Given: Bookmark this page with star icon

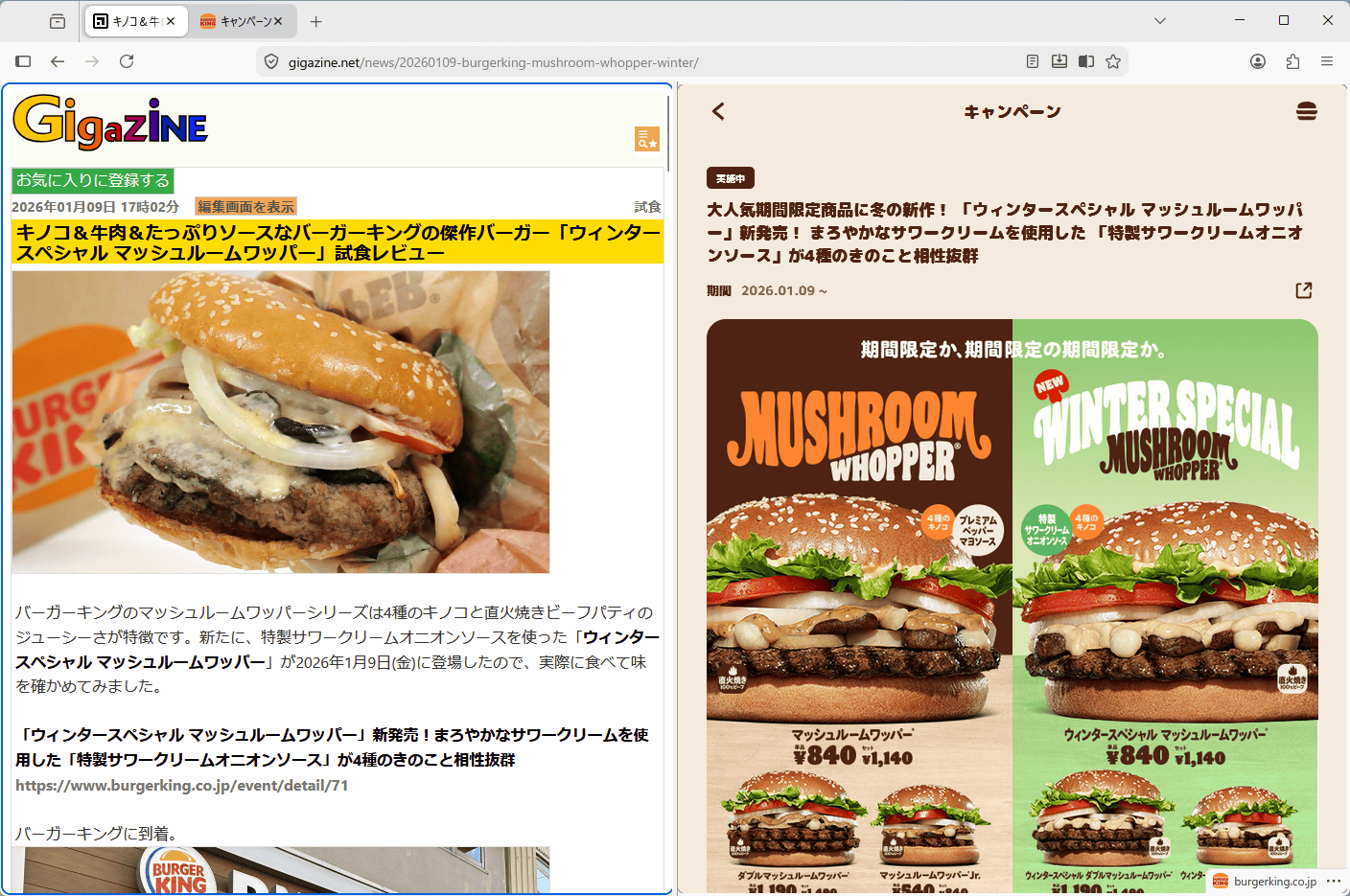Looking at the screenshot, I should click(1113, 61).
